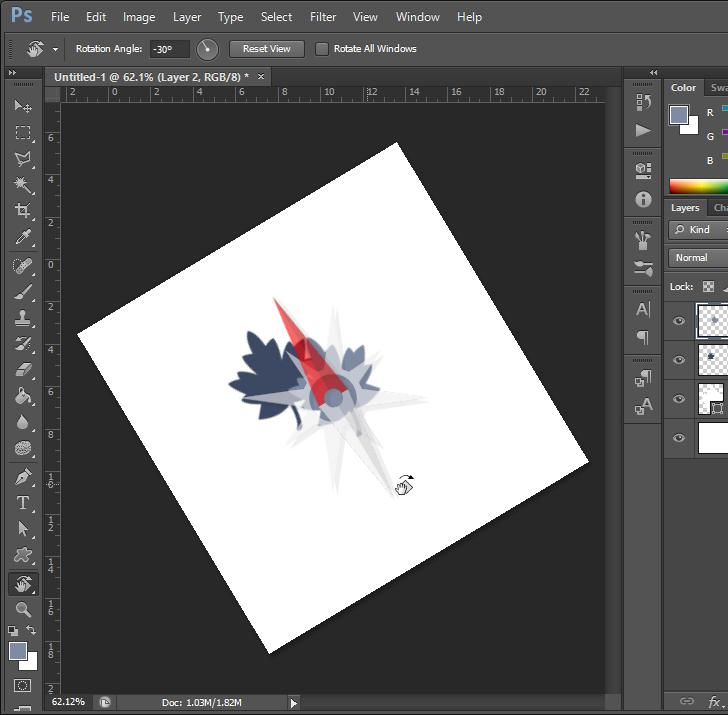Open the status bar info arrow menu

coord(293,703)
